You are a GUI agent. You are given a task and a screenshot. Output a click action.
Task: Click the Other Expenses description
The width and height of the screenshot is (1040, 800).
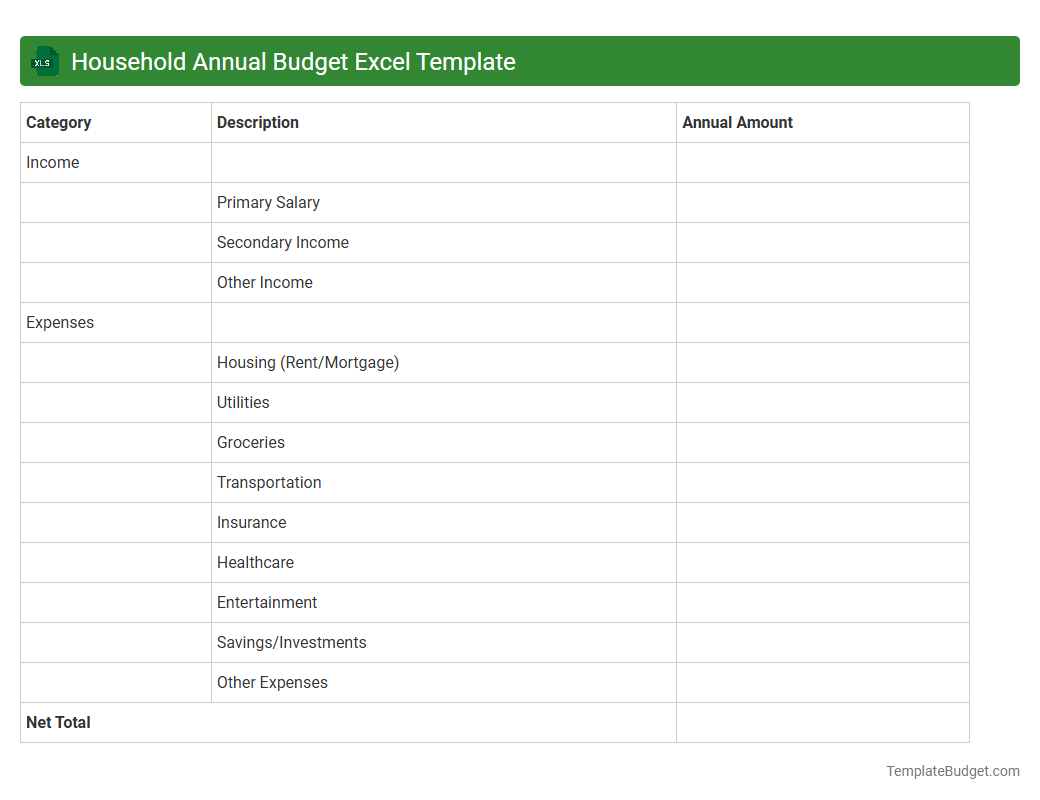[271, 682]
